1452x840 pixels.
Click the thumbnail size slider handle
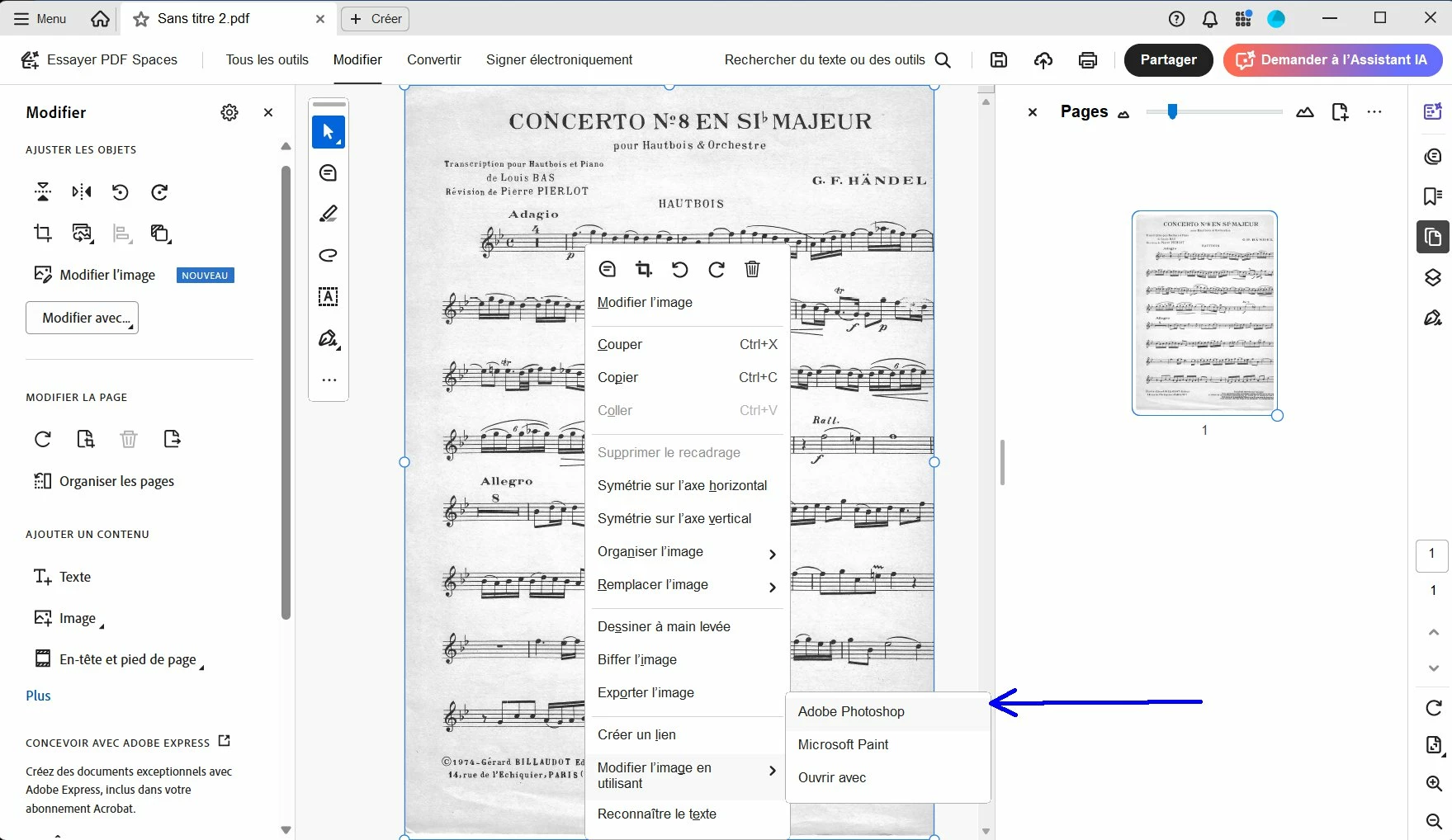pyautogui.click(x=1172, y=111)
